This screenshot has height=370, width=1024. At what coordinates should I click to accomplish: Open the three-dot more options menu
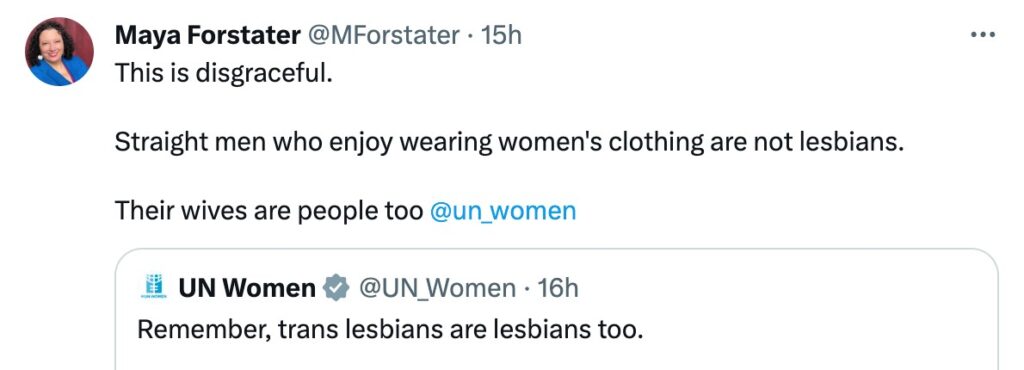point(983,35)
